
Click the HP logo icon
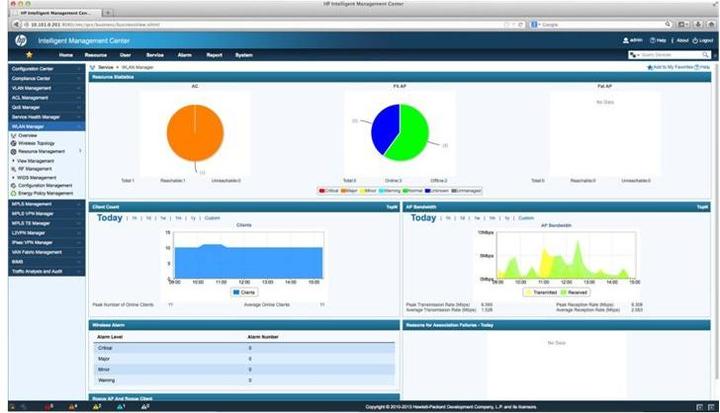(21, 40)
